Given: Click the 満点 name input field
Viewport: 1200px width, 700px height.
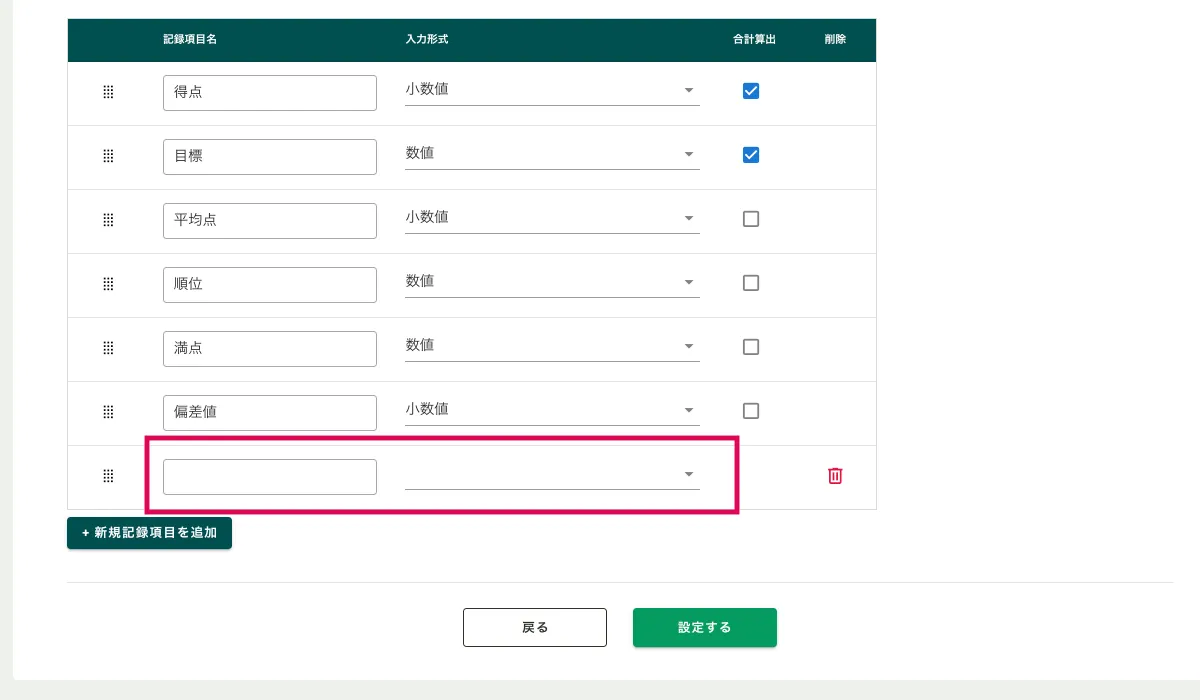Looking at the screenshot, I should (x=270, y=349).
